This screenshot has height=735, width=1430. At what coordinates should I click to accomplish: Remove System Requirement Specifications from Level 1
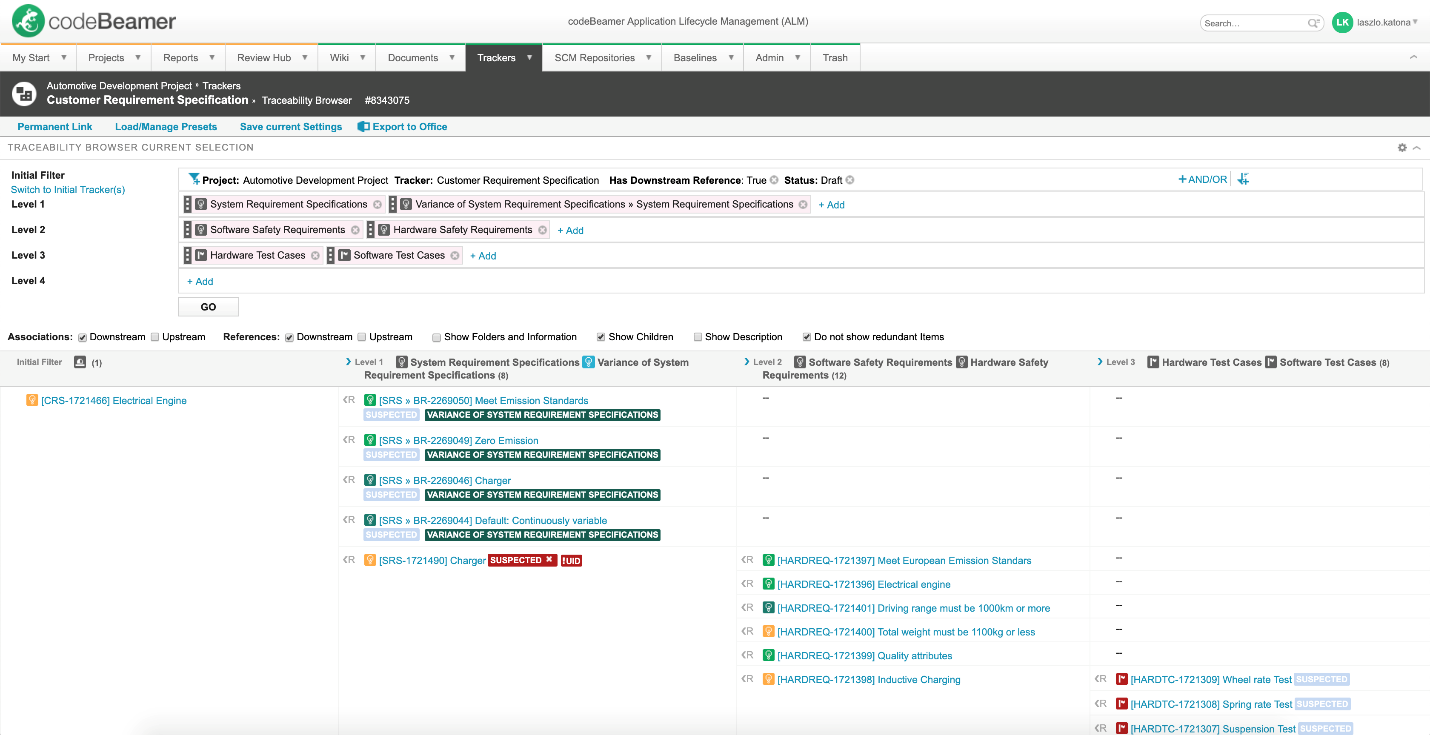tap(377, 205)
